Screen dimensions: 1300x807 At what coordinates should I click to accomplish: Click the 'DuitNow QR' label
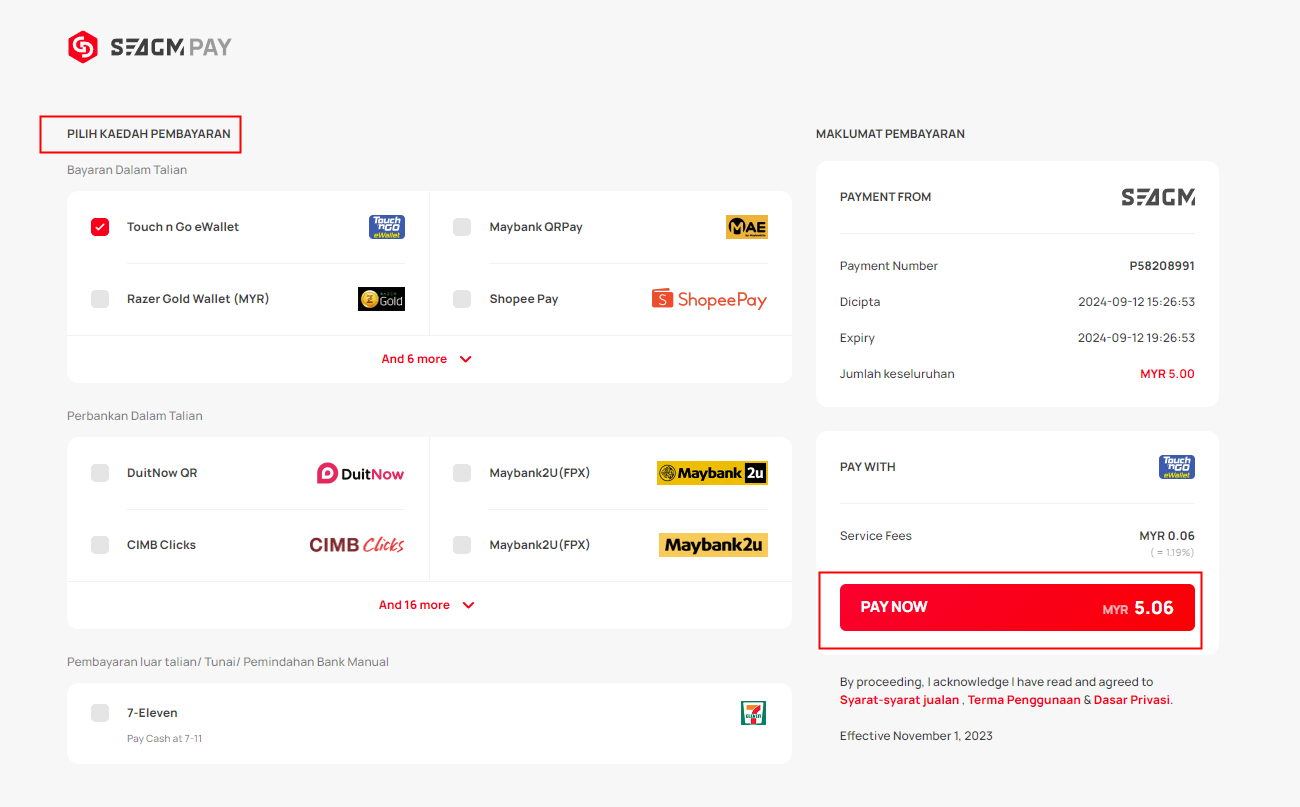(162, 473)
